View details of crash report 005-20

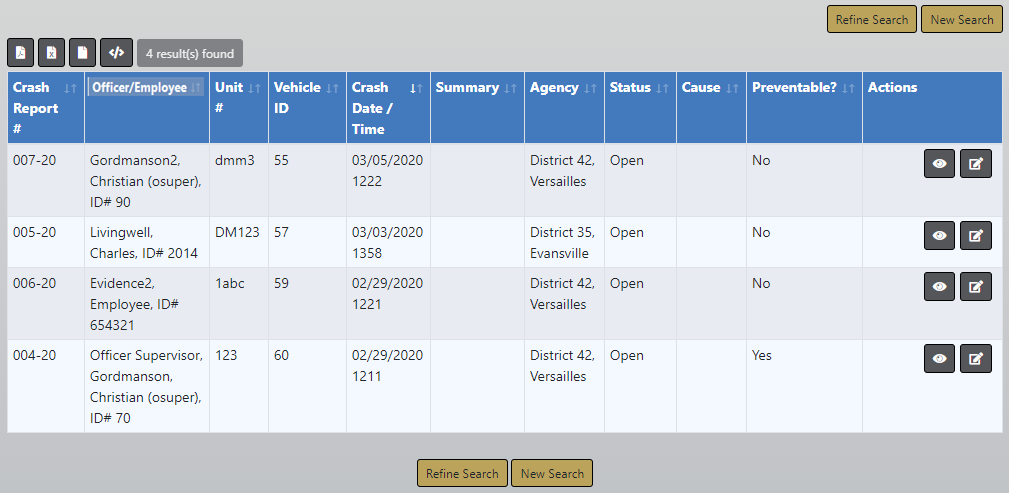(939, 236)
